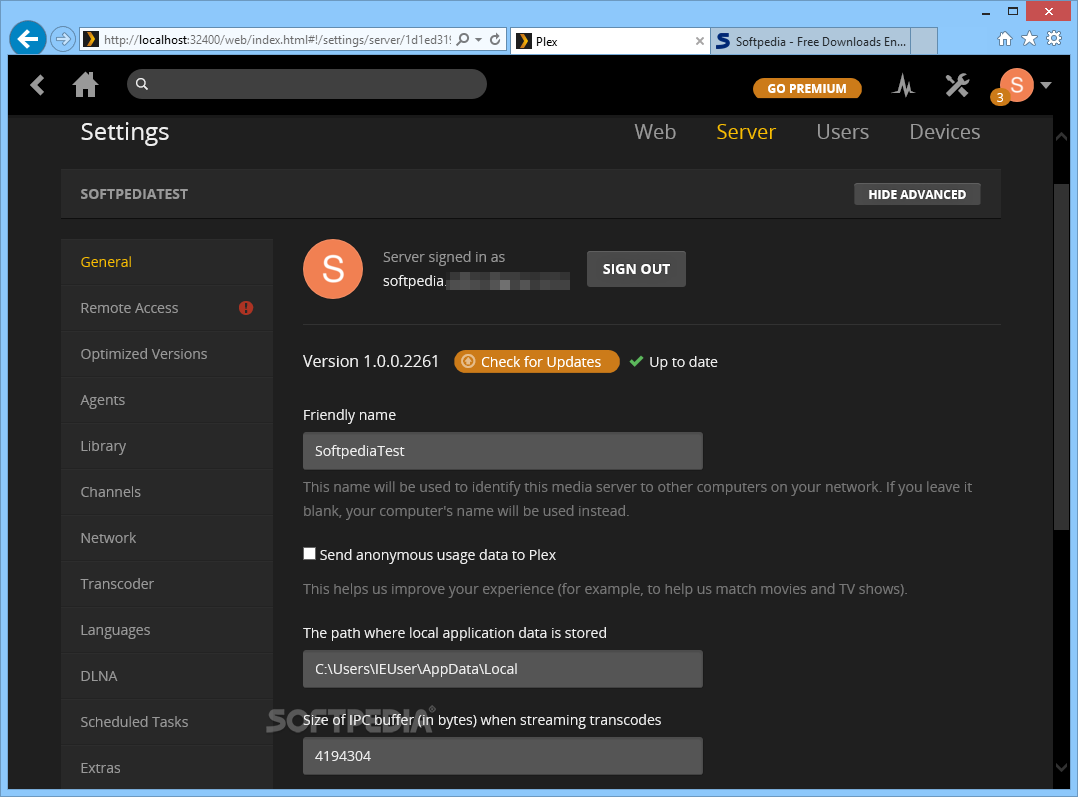This screenshot has height=797, width=1078.
Task: Click the browser URL address field
Action: [x=277, y=40]
